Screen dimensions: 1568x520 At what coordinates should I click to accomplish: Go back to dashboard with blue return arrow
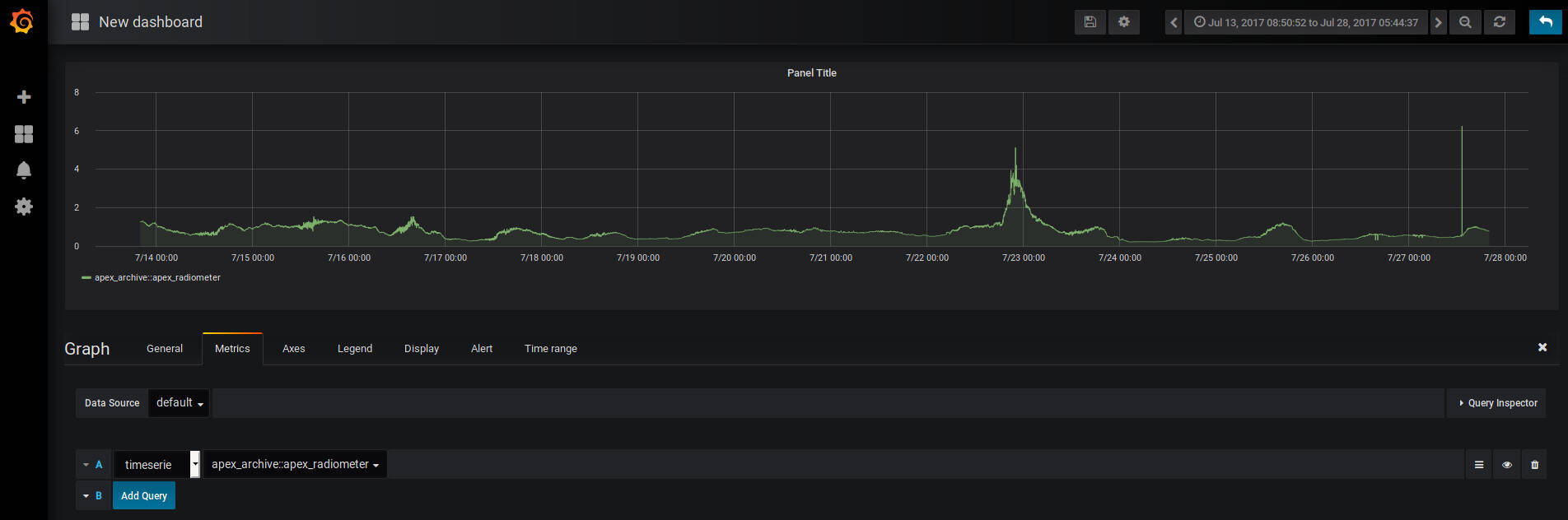1546,22
